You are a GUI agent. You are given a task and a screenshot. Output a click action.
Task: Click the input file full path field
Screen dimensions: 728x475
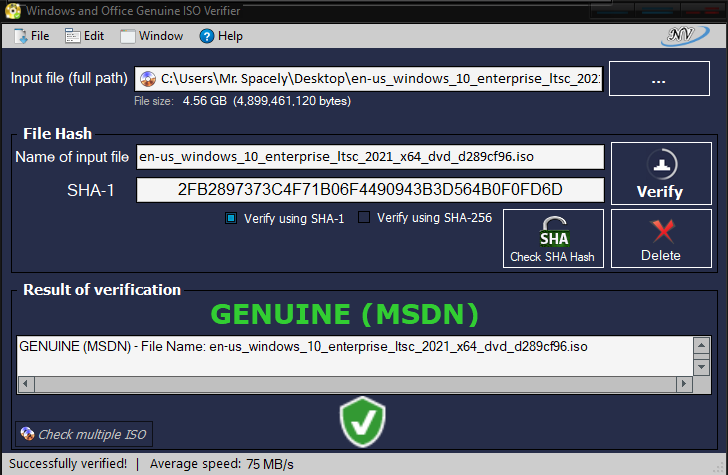click(x=369, y=78)
